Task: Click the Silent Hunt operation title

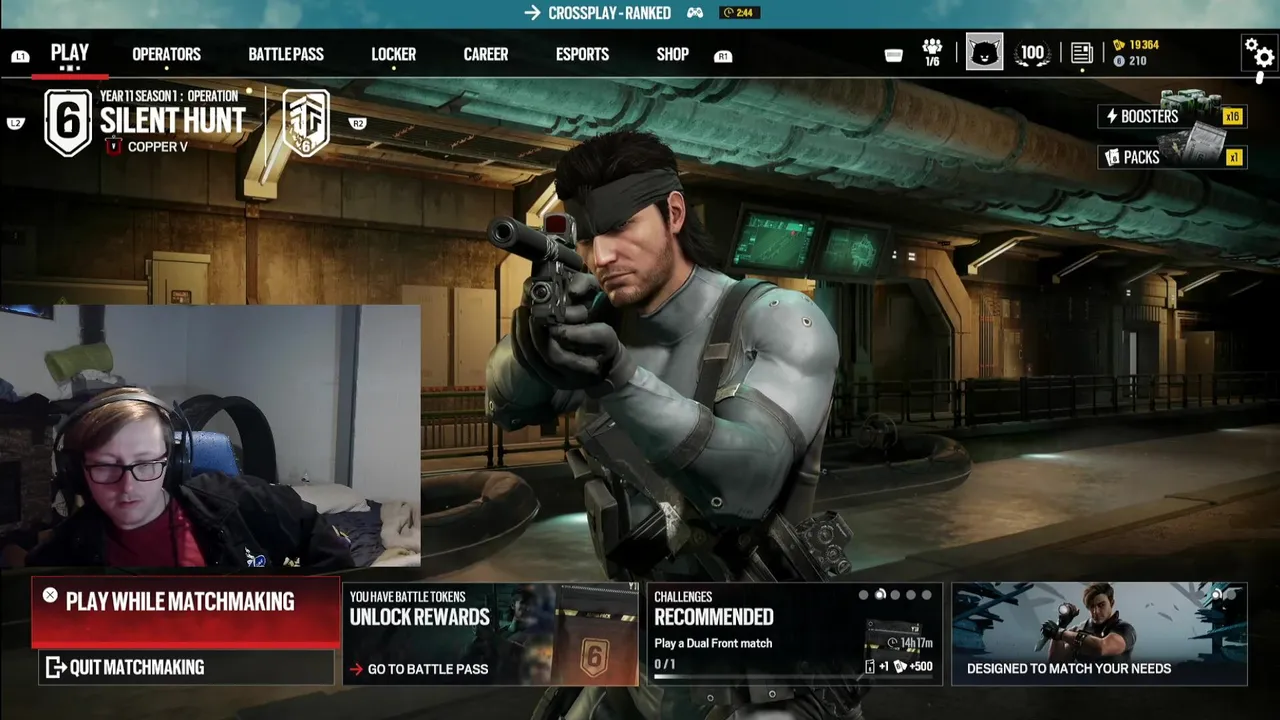Action: (172, 121)
